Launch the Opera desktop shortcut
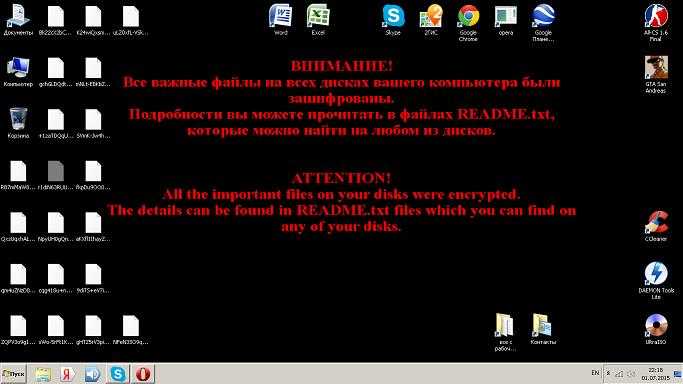 click(x=506, y=20)
